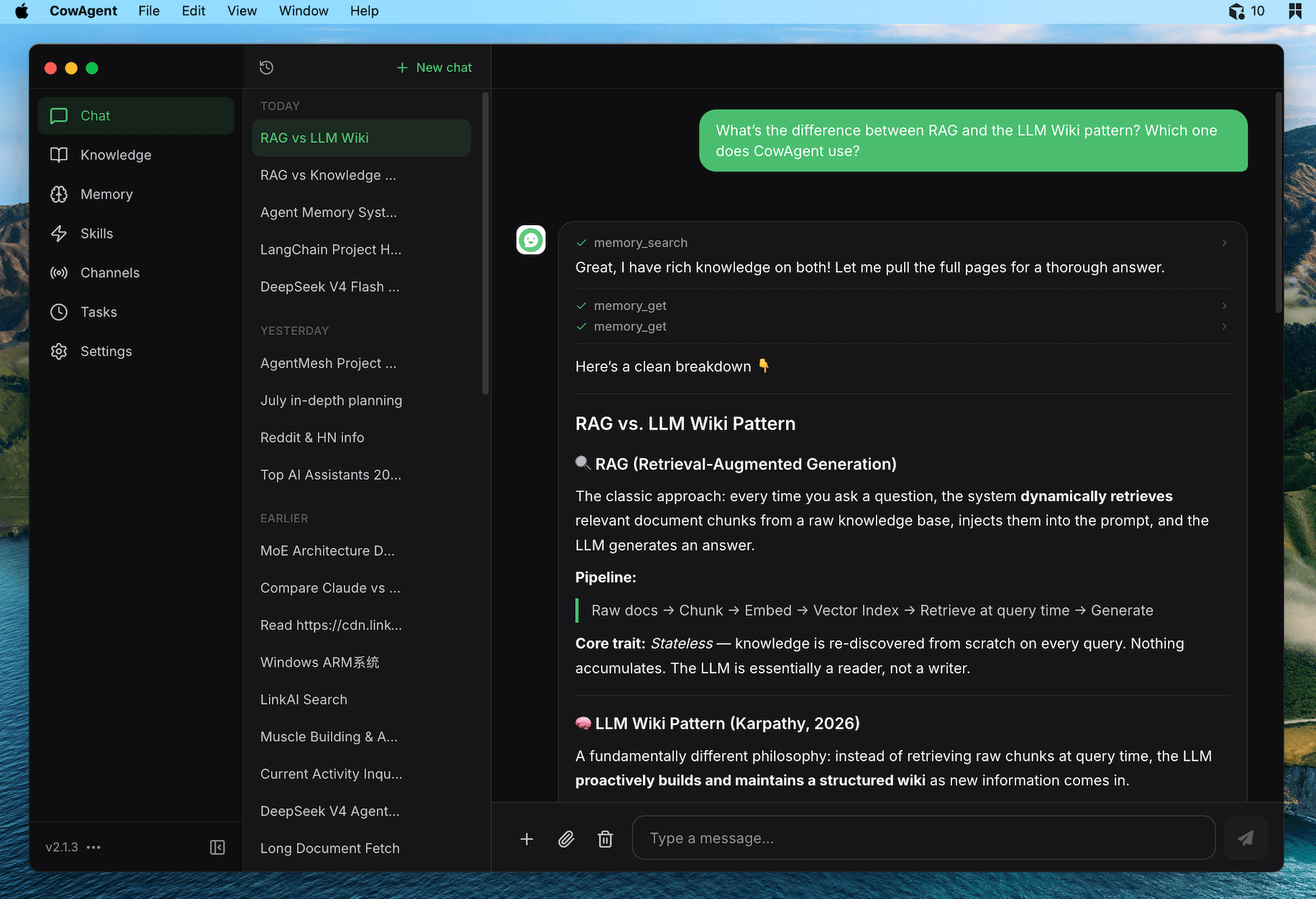This screenshot has height=899, width=1316.
Task: Click the menu bar box icon showing 10
Action: [1246, 11]
